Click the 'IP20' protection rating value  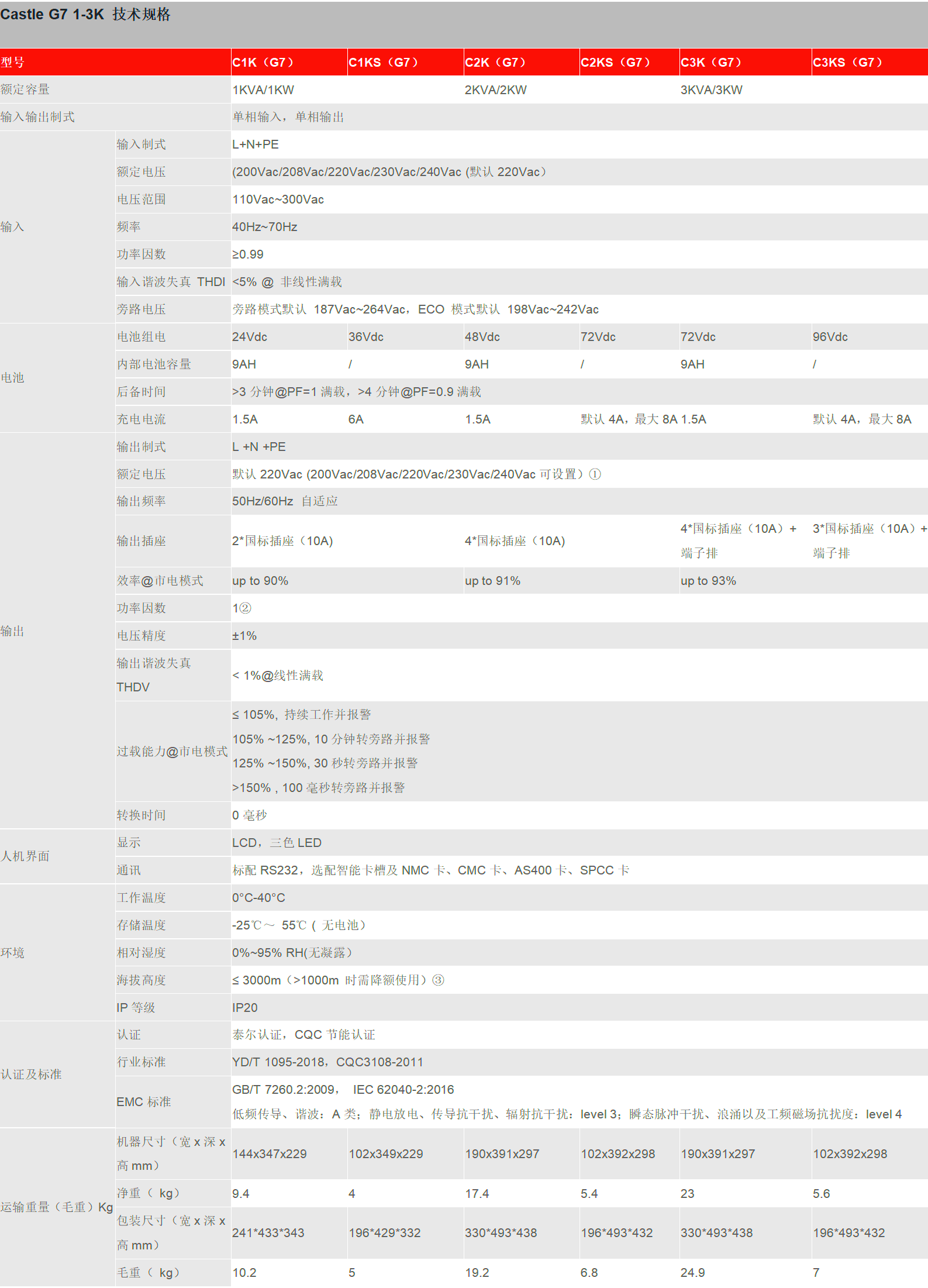(x=245, y=1008)
